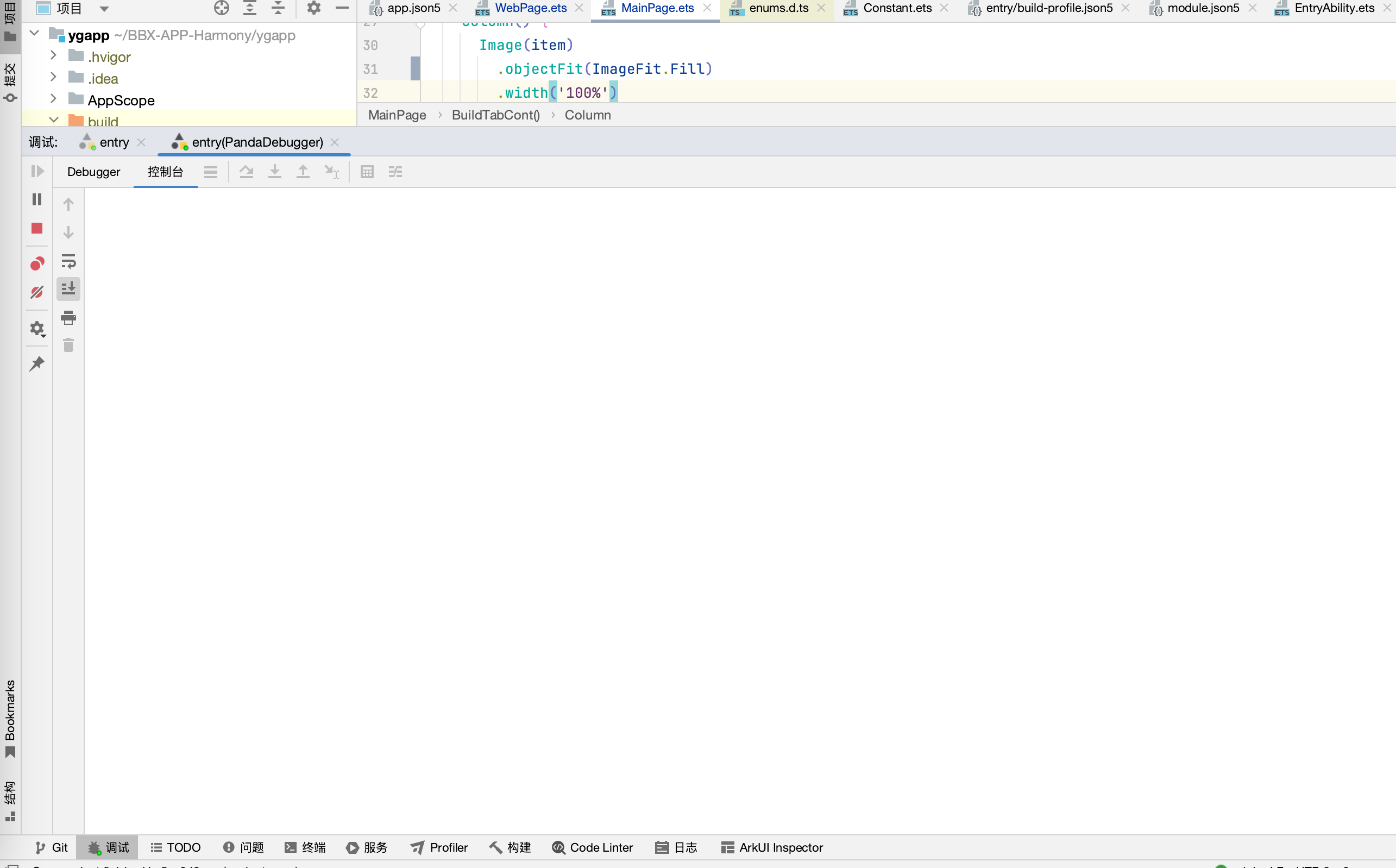
Task: Open Evaluate Expression calculator icon
Action: (x=367, y=172)
